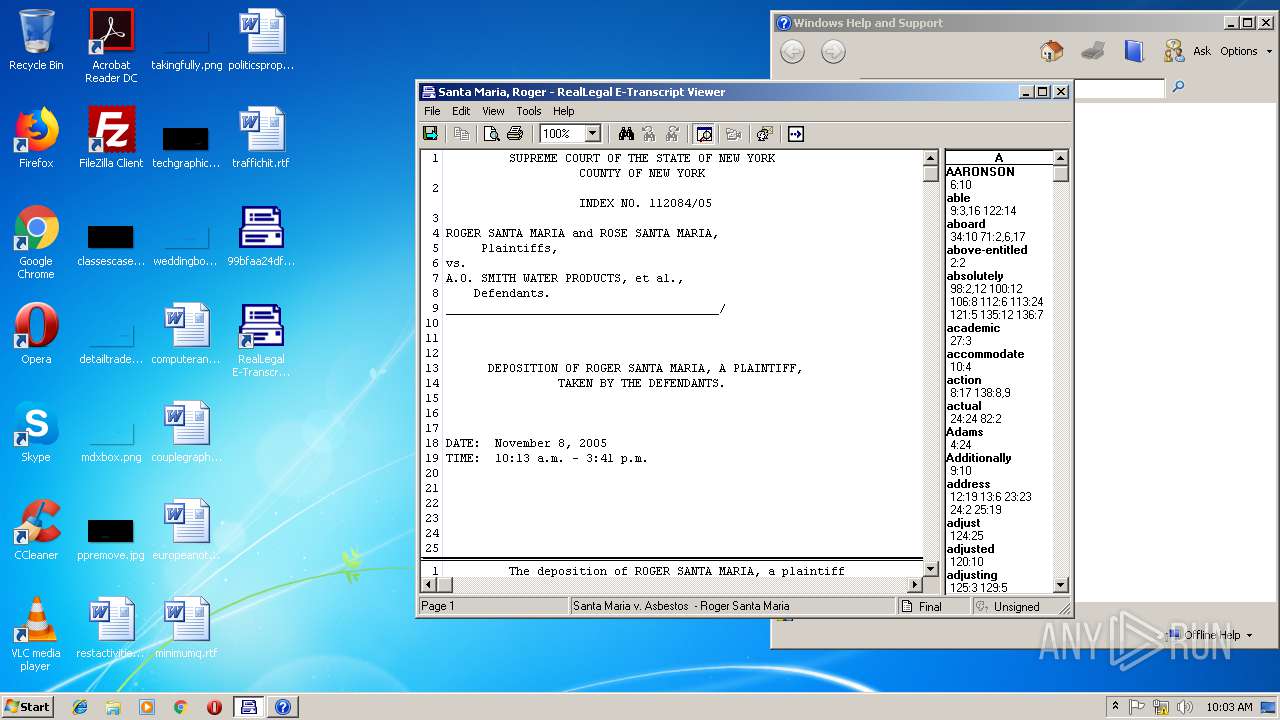Click transcript vertical scrollbar down arrow

(x=930, y=569)
